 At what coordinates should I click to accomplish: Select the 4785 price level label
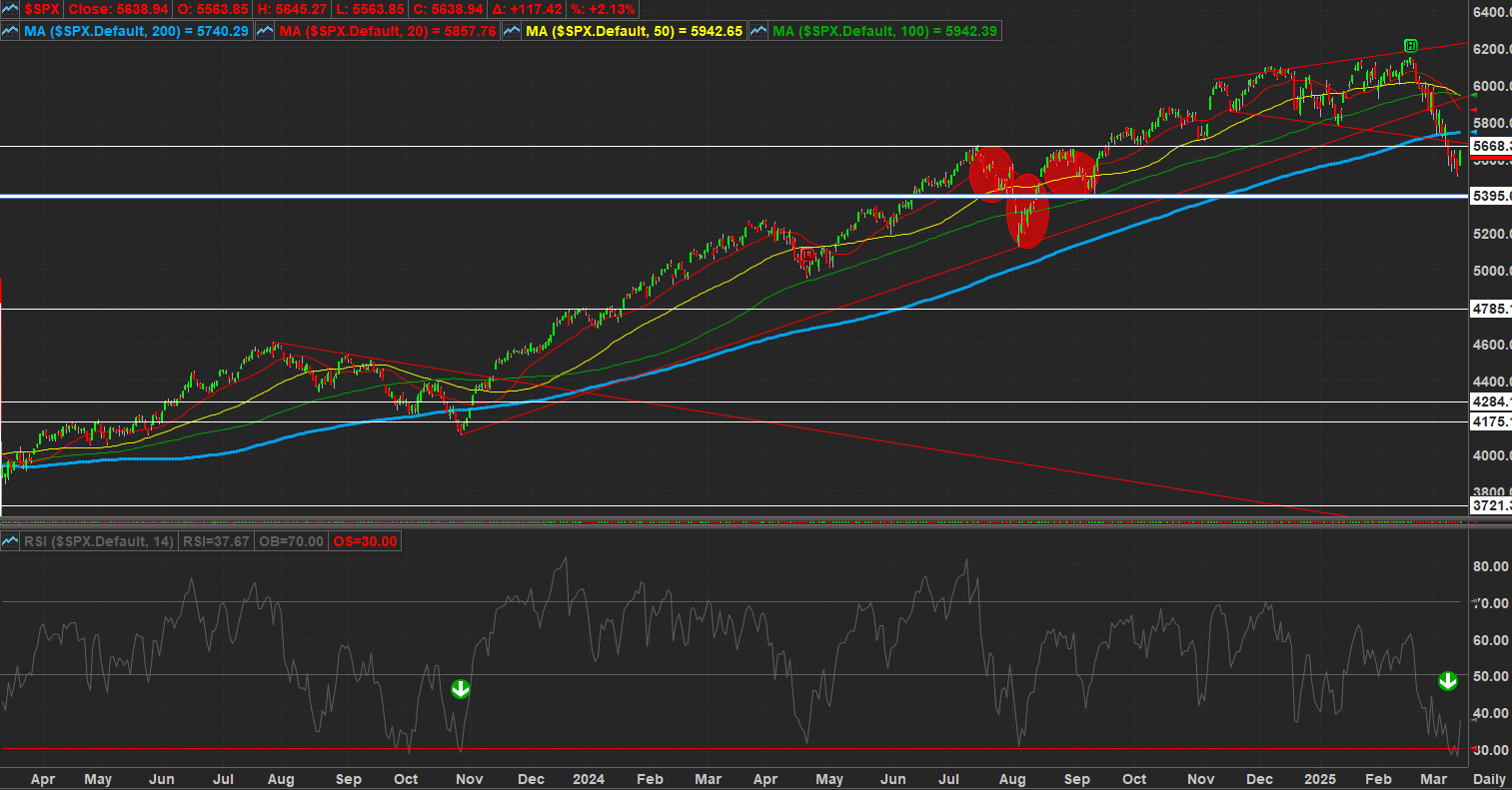[x=1491, y=309]
